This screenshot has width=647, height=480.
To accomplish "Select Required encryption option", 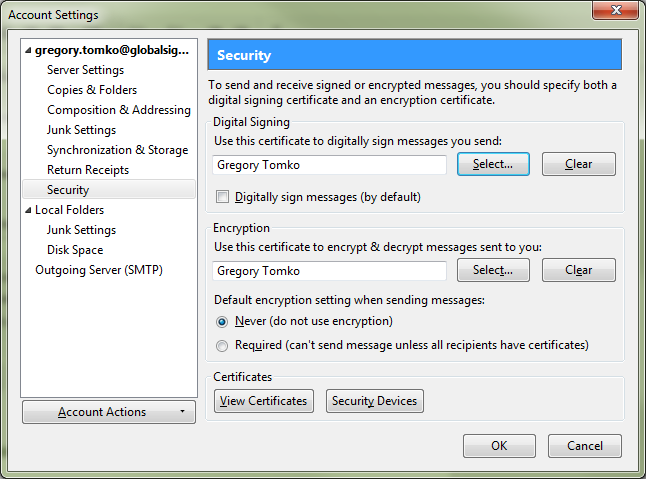I will coord(222,345).
